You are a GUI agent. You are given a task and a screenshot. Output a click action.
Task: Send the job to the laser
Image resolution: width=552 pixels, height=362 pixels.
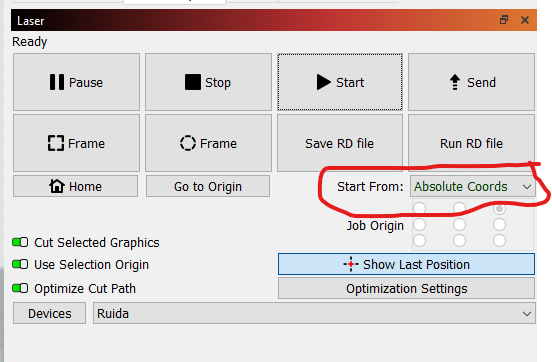point(471,82)
